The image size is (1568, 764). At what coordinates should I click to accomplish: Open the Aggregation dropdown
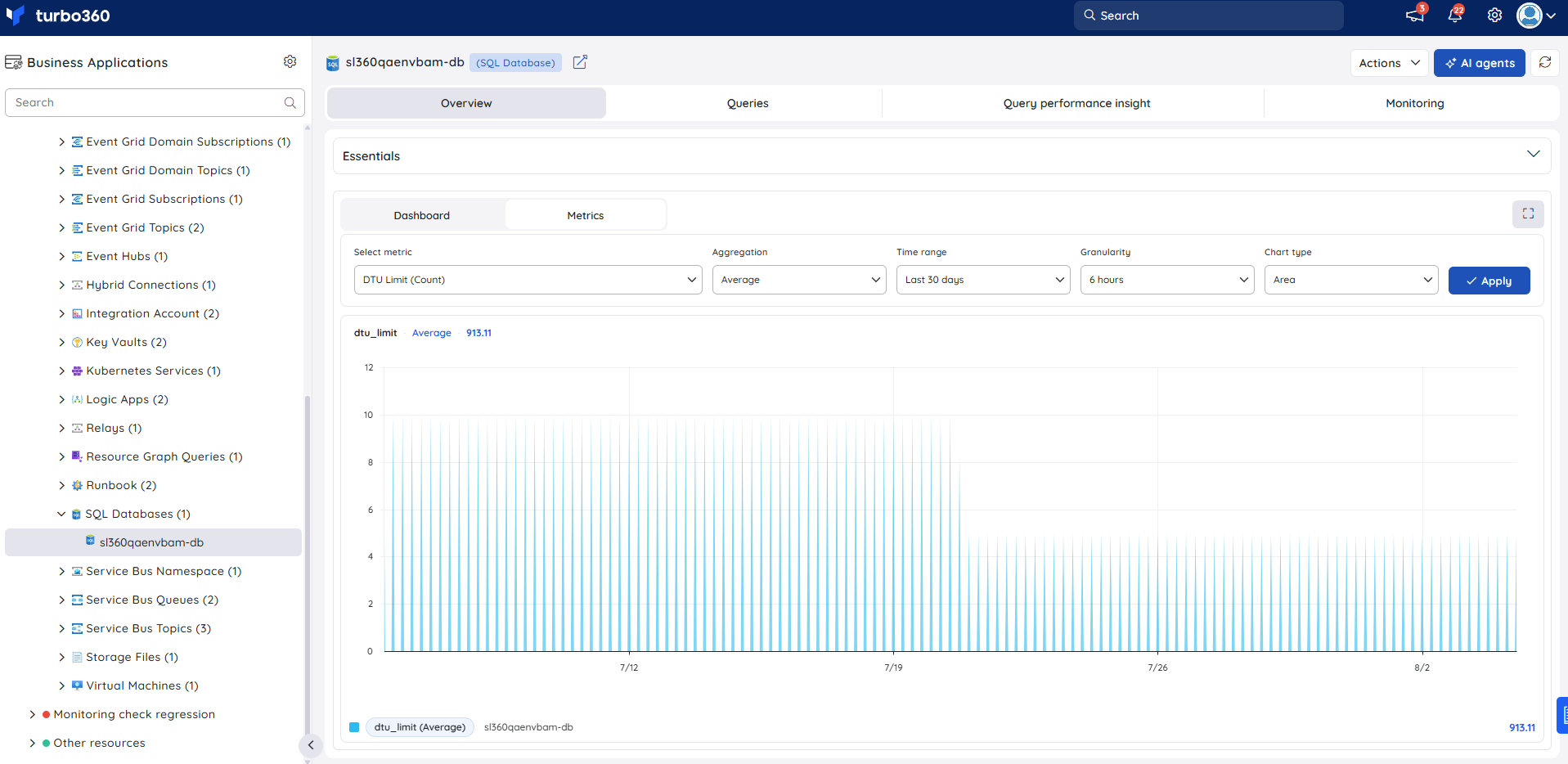click(799, 280)
